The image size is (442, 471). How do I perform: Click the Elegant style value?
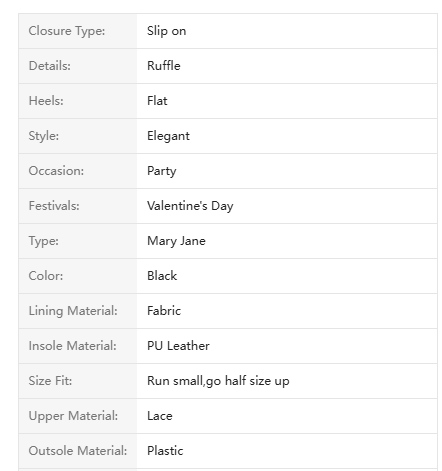168,136
